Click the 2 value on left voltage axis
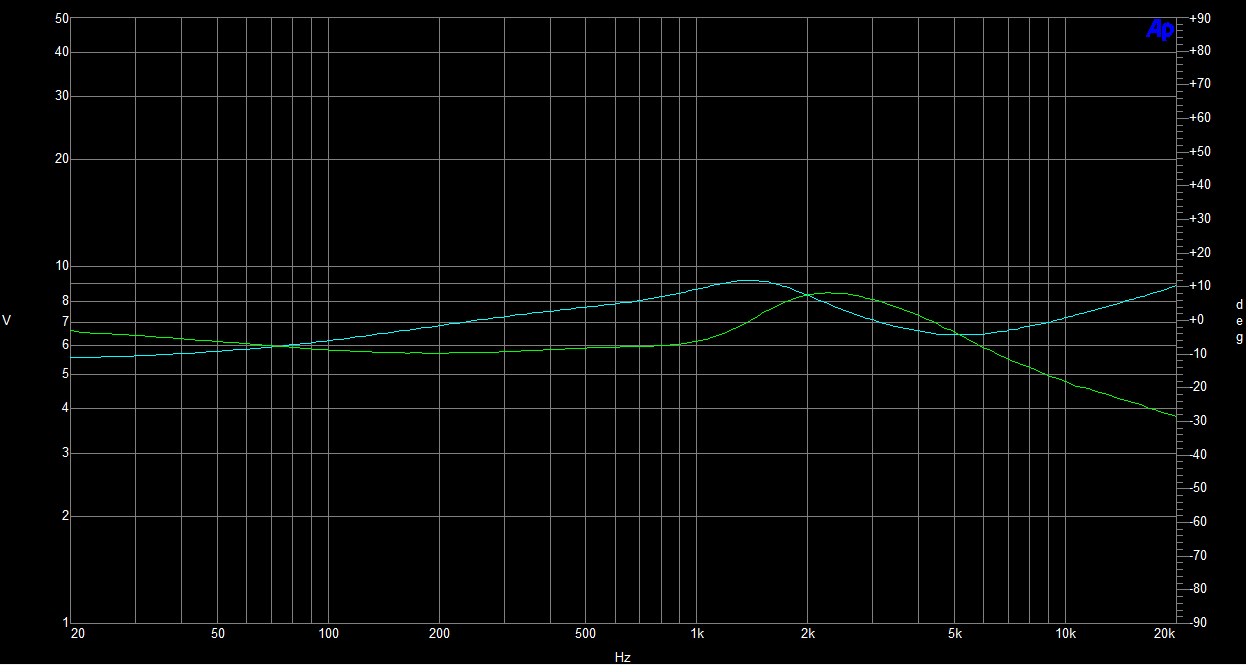 click(x=65, y=515)
